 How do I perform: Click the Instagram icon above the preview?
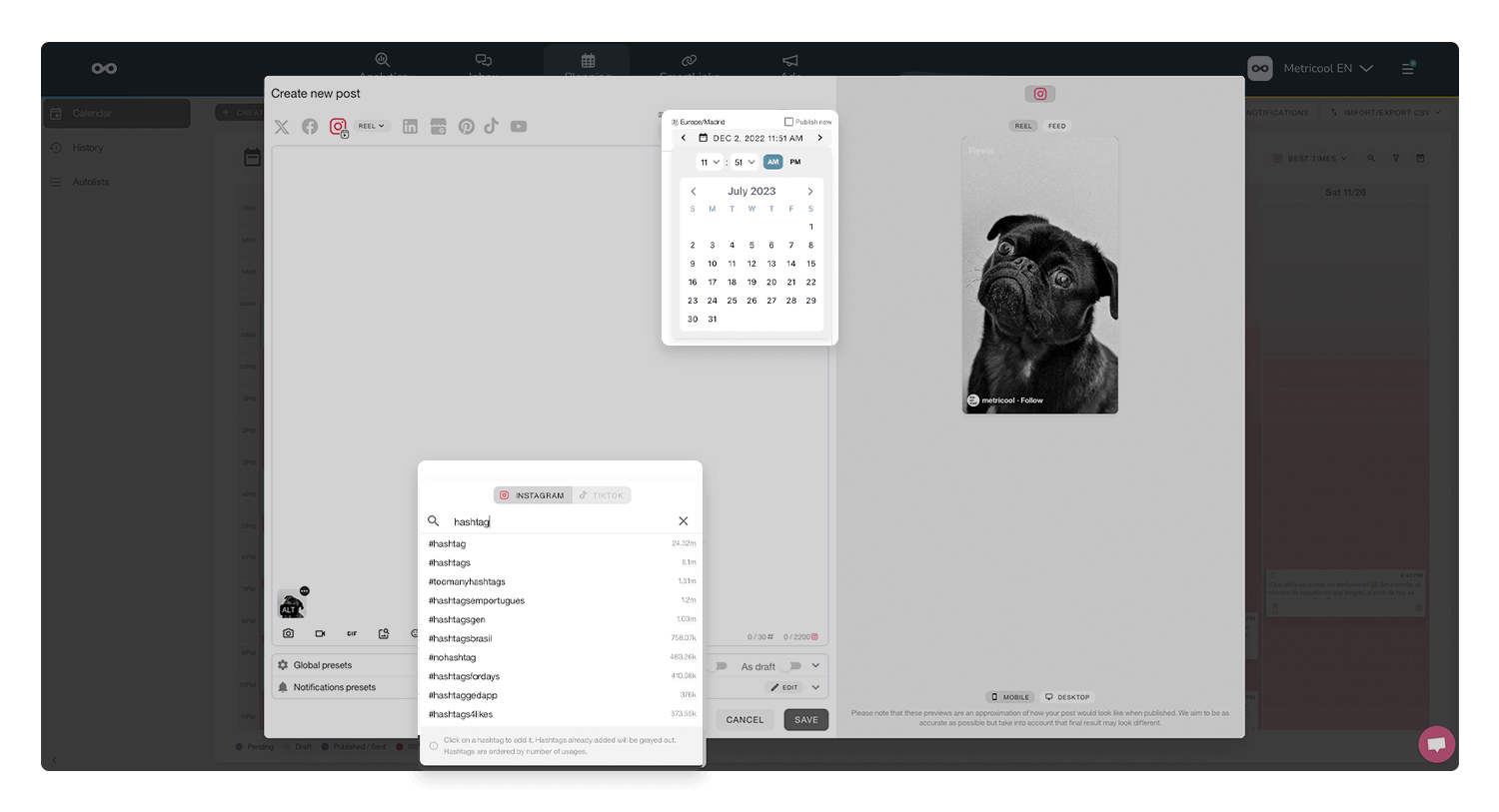(1040, 94)
